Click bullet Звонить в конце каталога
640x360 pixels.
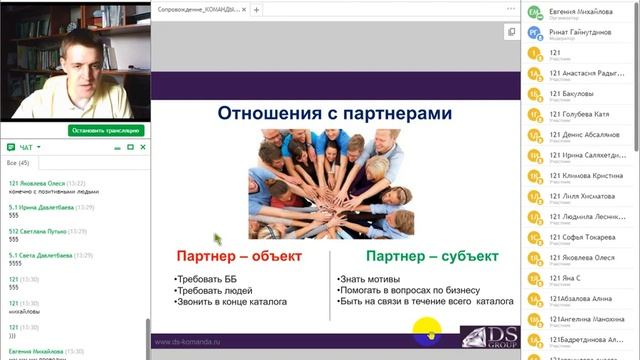(x=231, y=302)
